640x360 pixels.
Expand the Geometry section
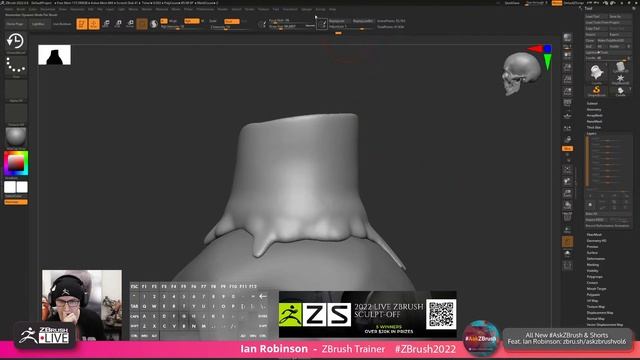click(x=594, y=109)
